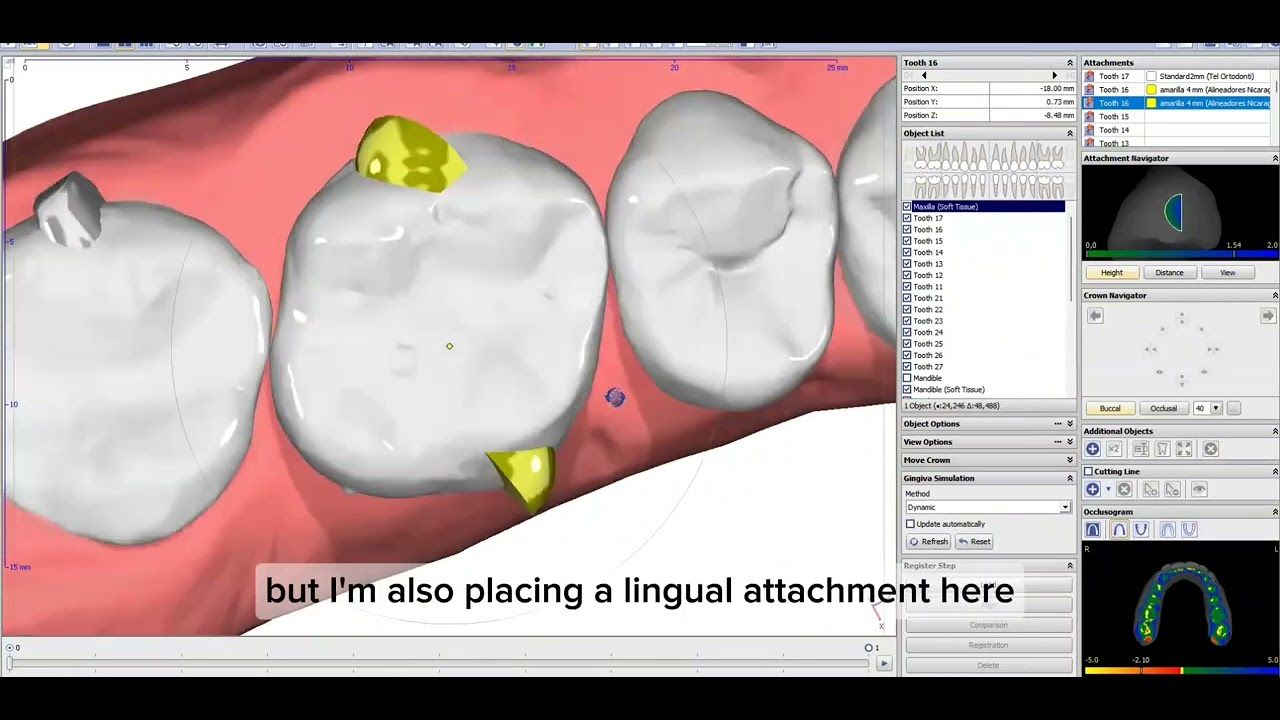Select the lower arch occlusogram view icon
Screen dimensions: 1280x720
[x=1141, y=530]
